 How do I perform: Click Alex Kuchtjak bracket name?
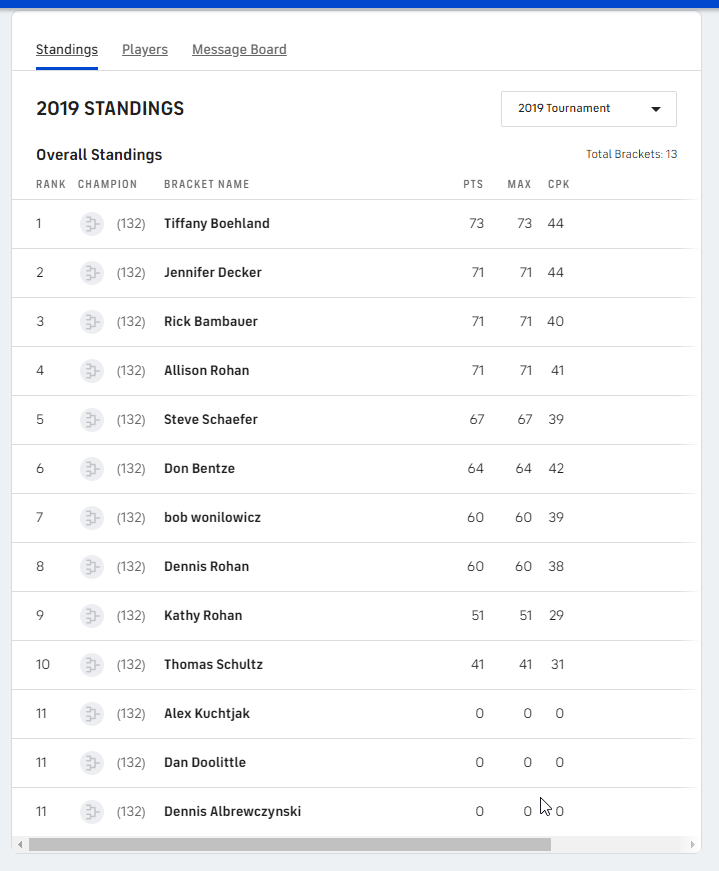click(x=207, y=714)
